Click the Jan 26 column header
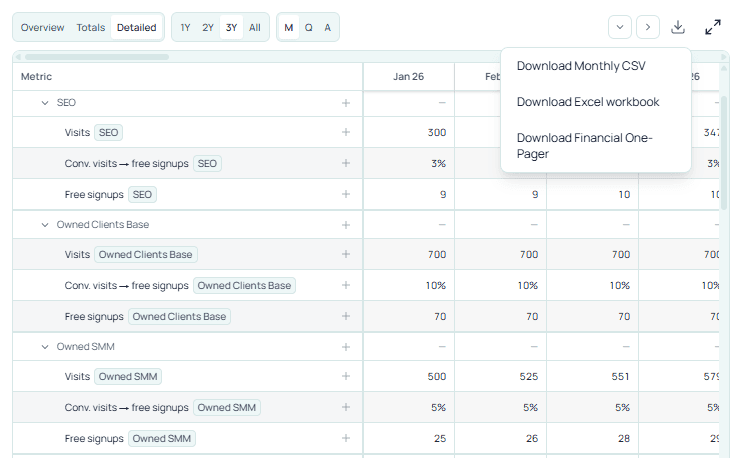Image resolution: width=743 pixels, height=458 pixels. click(x=408, y=76)
